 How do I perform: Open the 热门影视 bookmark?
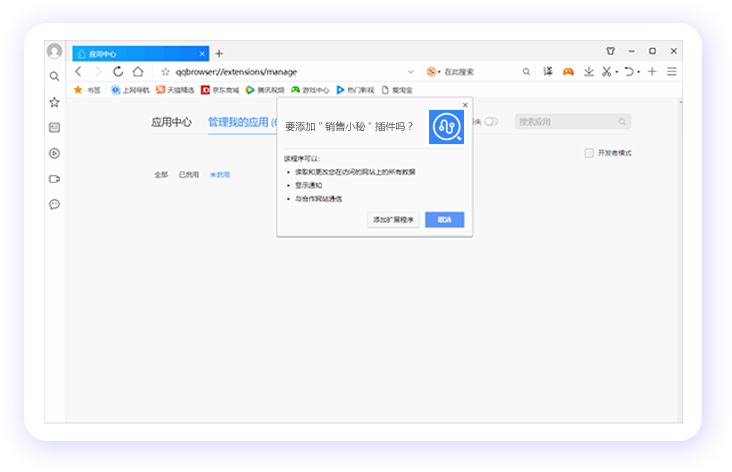pos(355,90)
